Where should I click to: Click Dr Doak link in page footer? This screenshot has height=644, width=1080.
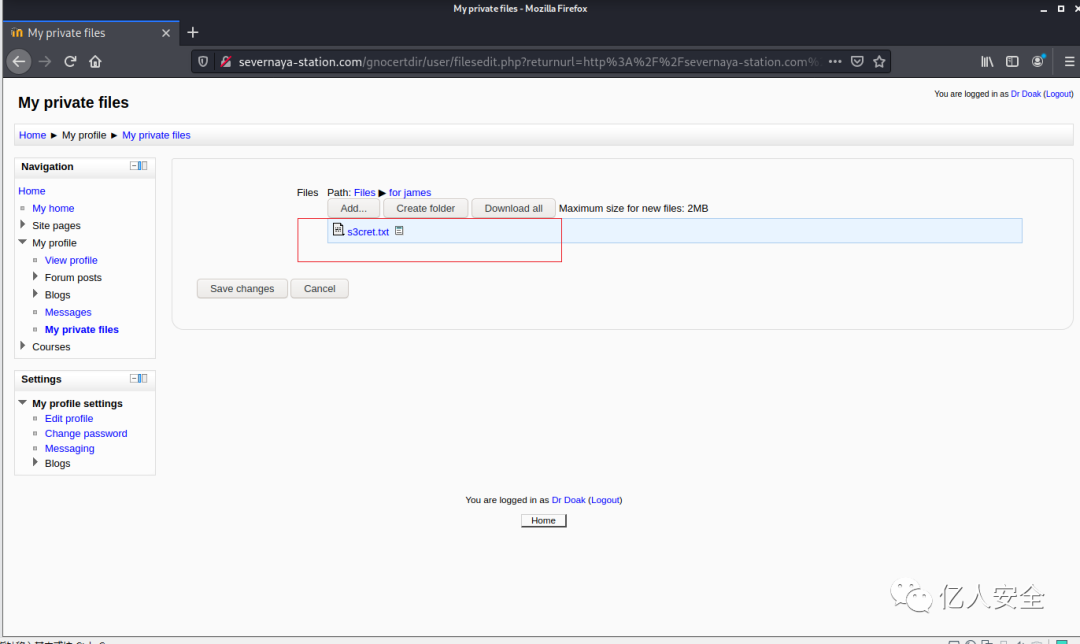[x=568, y=500]
